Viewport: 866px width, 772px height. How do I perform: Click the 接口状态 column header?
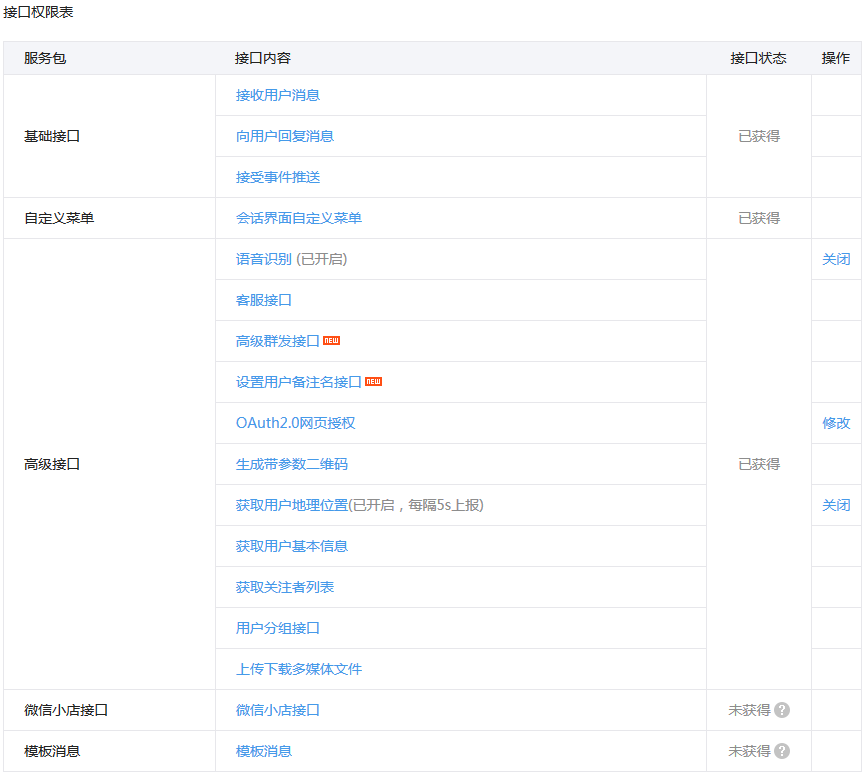(758, 58)
